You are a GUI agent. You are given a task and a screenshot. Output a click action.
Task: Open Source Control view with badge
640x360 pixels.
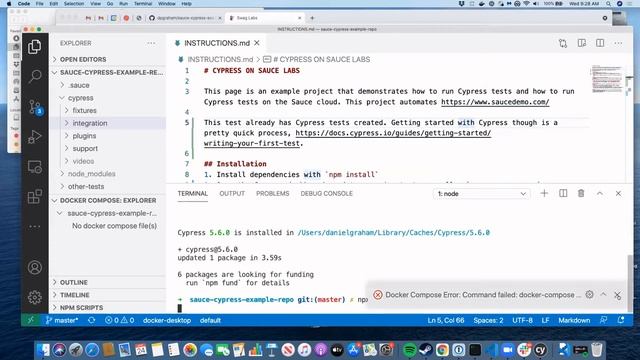[x=36, y=107]
